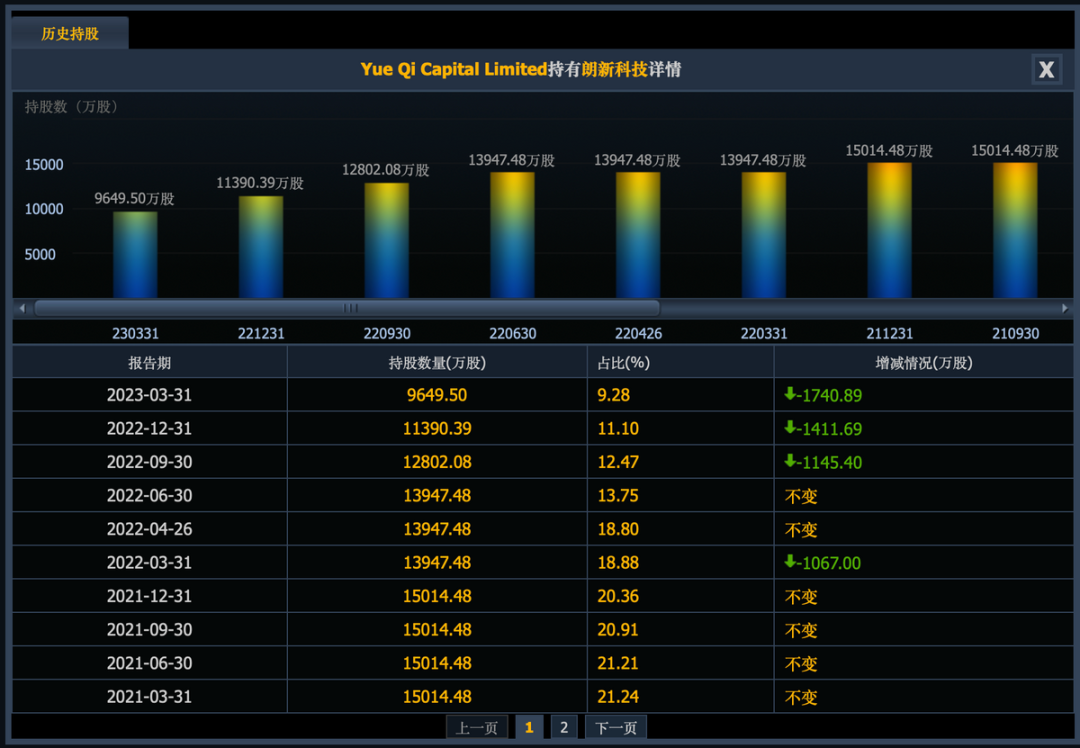Click the green down arrow for 2022-09-30
Image resolution: width=1080 pixels, height=748 pixels.
coord(790,461)
